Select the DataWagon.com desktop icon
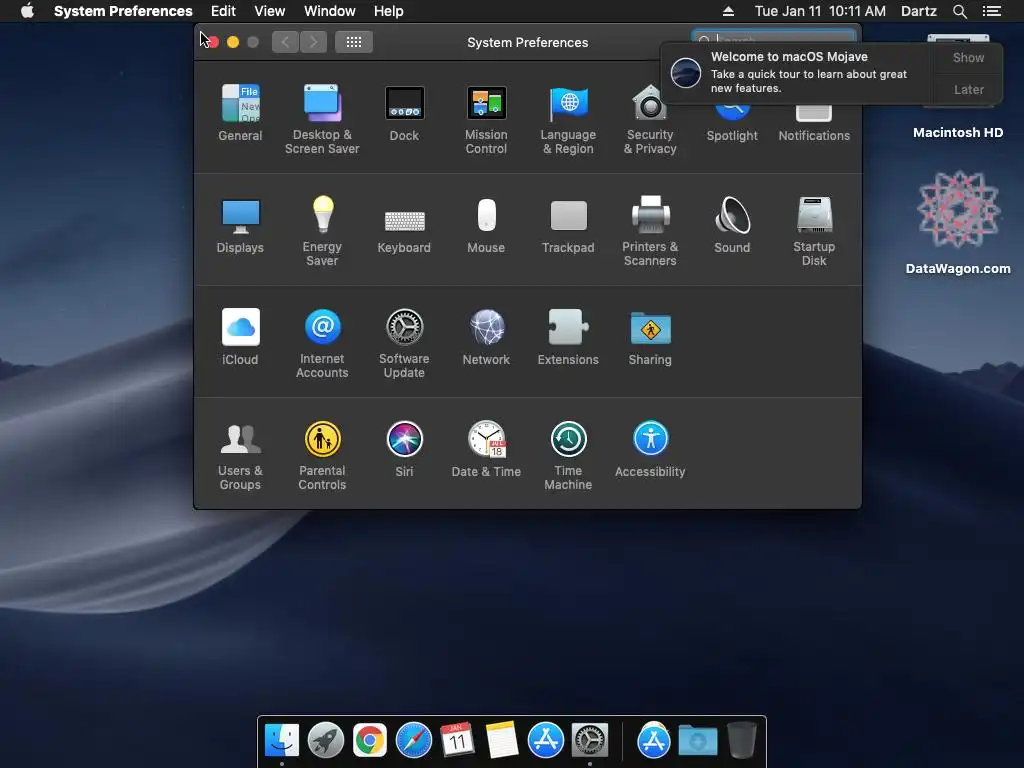 coord(958,222)
